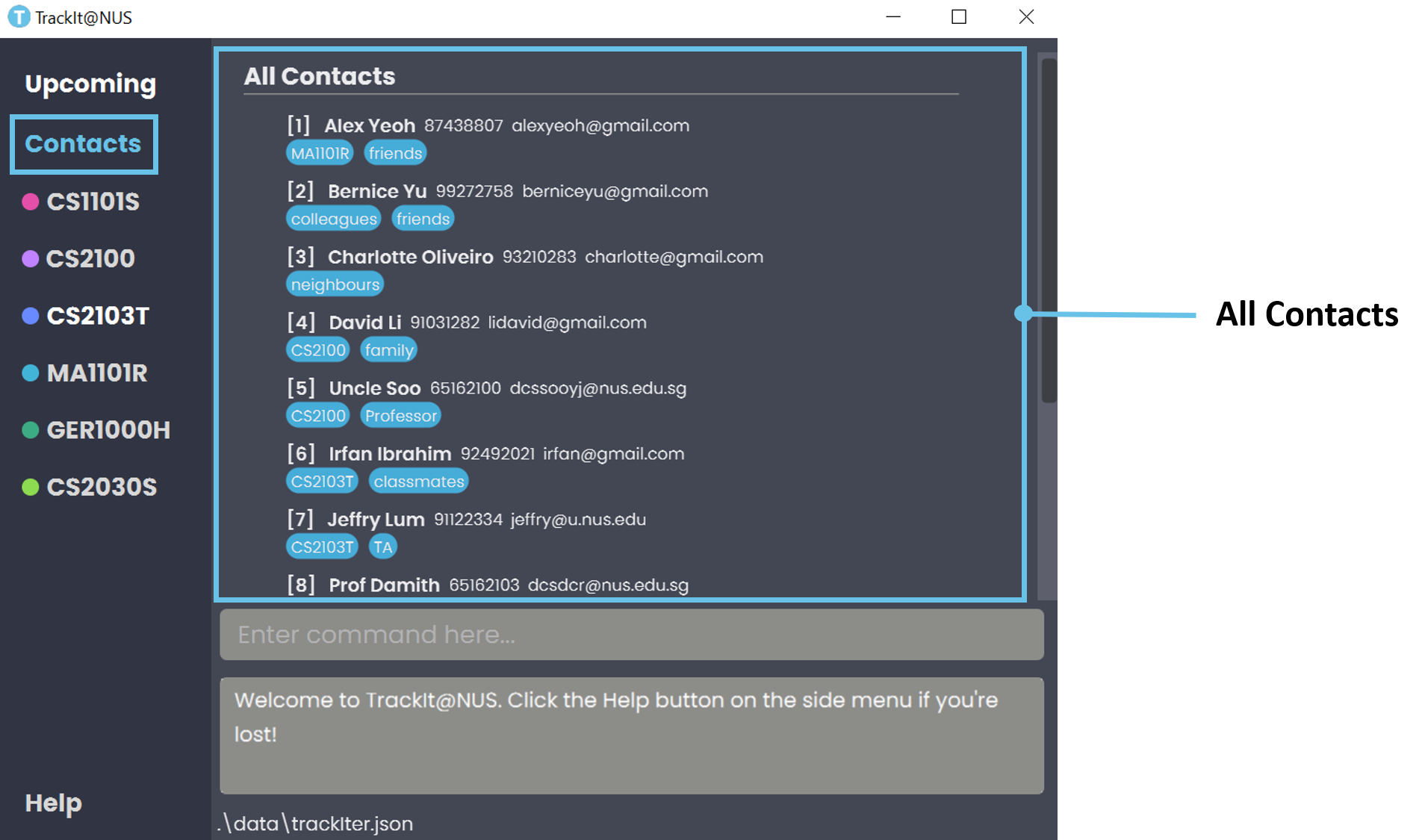Click phone number 65162100
The width and height of the screenshot is (1422, 840).
(x=465, y=388)
